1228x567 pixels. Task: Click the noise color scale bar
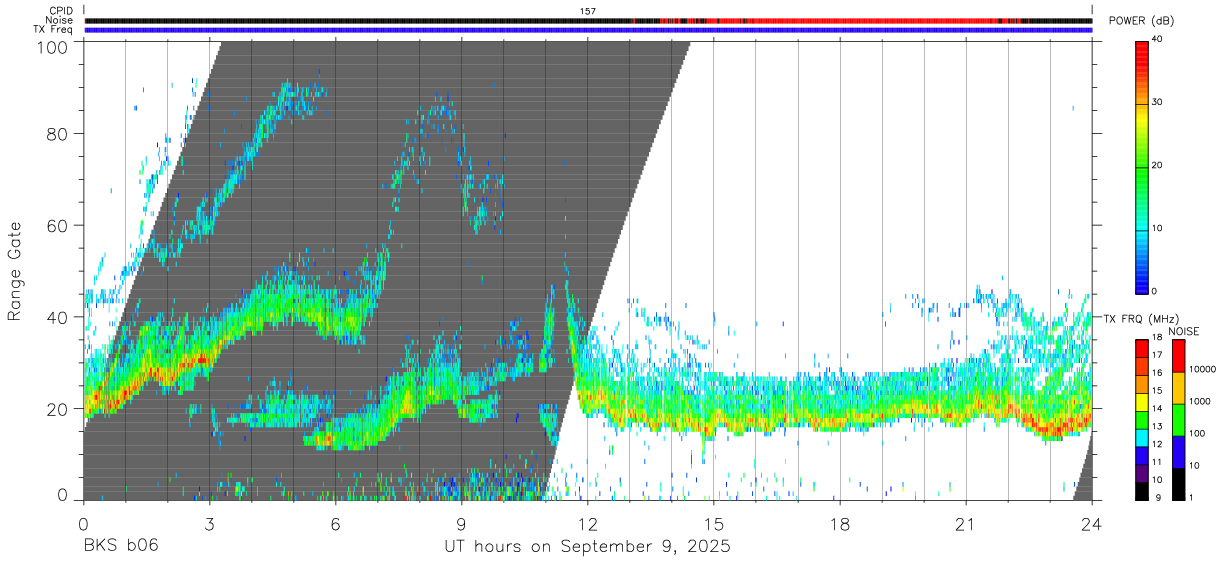[x=1179, y=420]
